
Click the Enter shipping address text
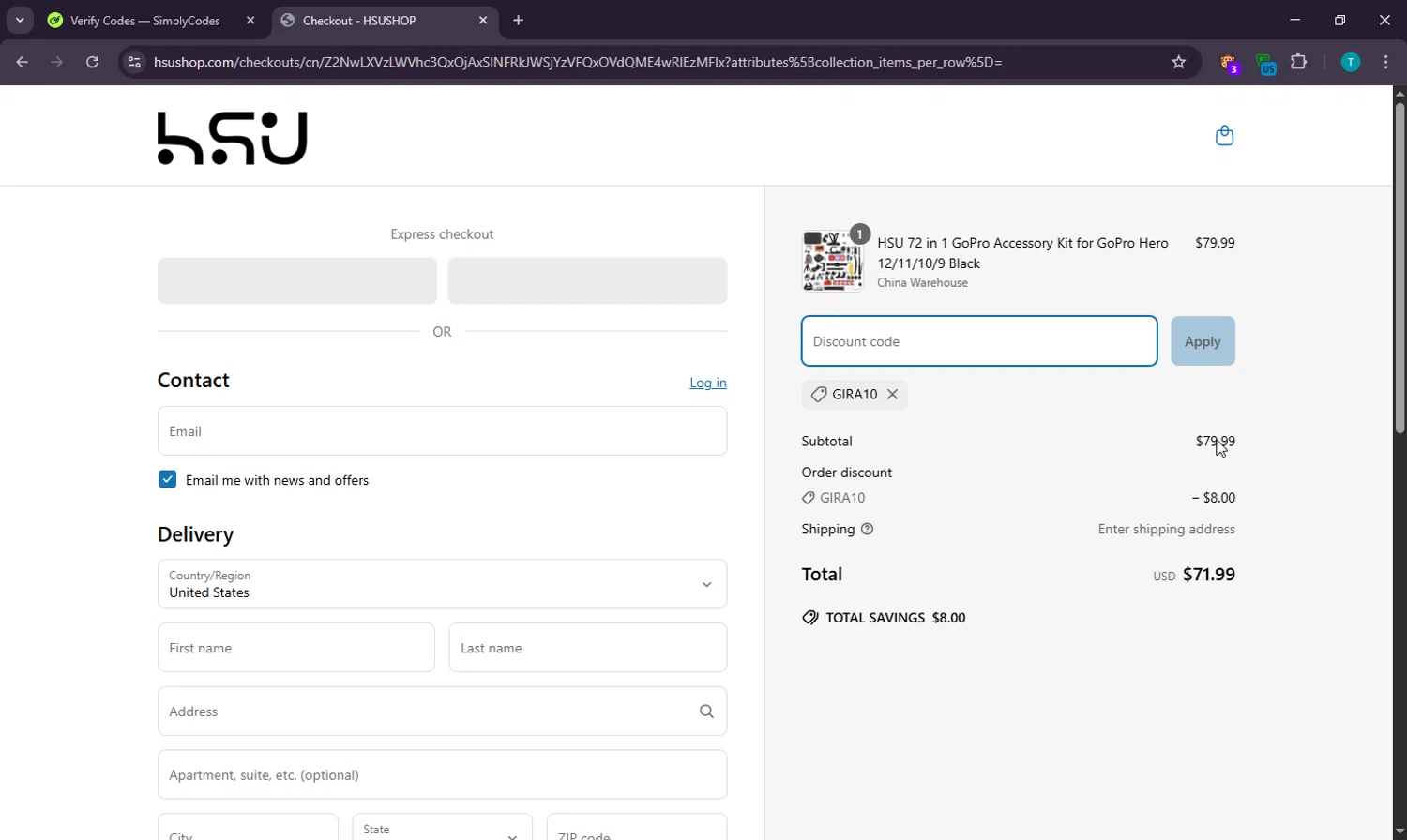[x=1167, y=530]
